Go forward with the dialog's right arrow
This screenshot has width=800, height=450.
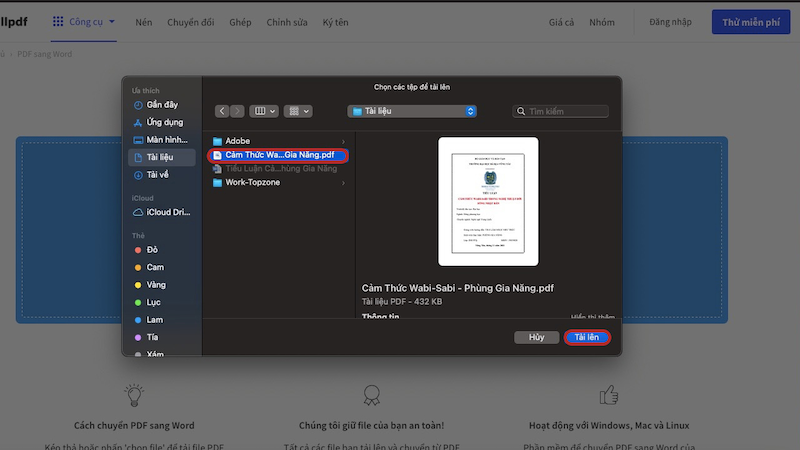coord(237,111)
